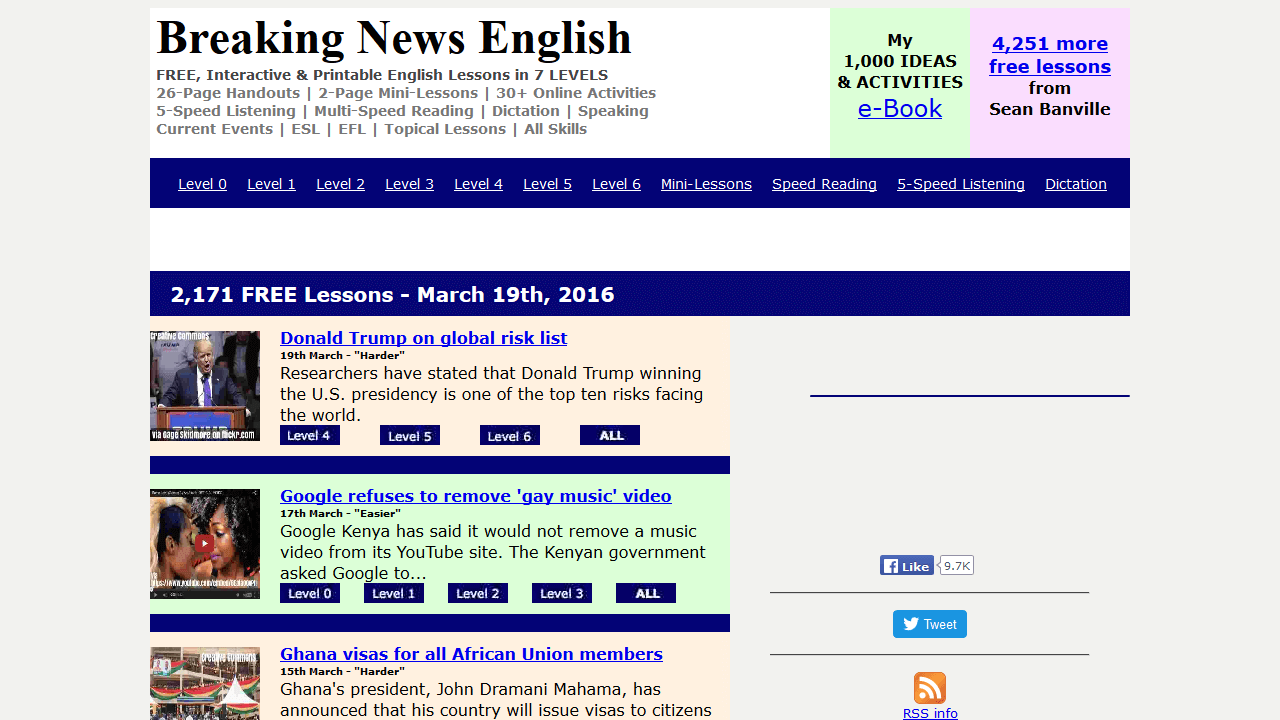Click the Twitter Tweet button

[930, 624]
